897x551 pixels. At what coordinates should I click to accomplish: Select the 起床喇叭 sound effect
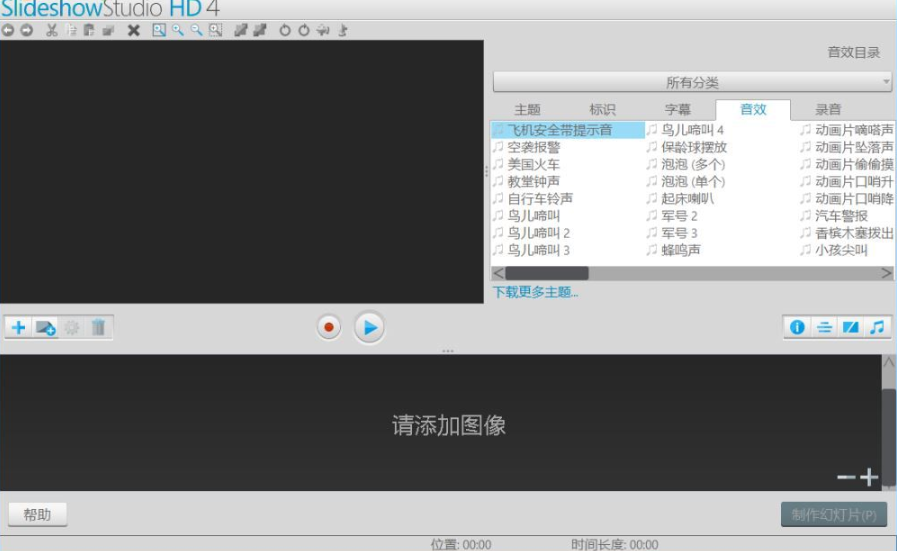(687, 199)
